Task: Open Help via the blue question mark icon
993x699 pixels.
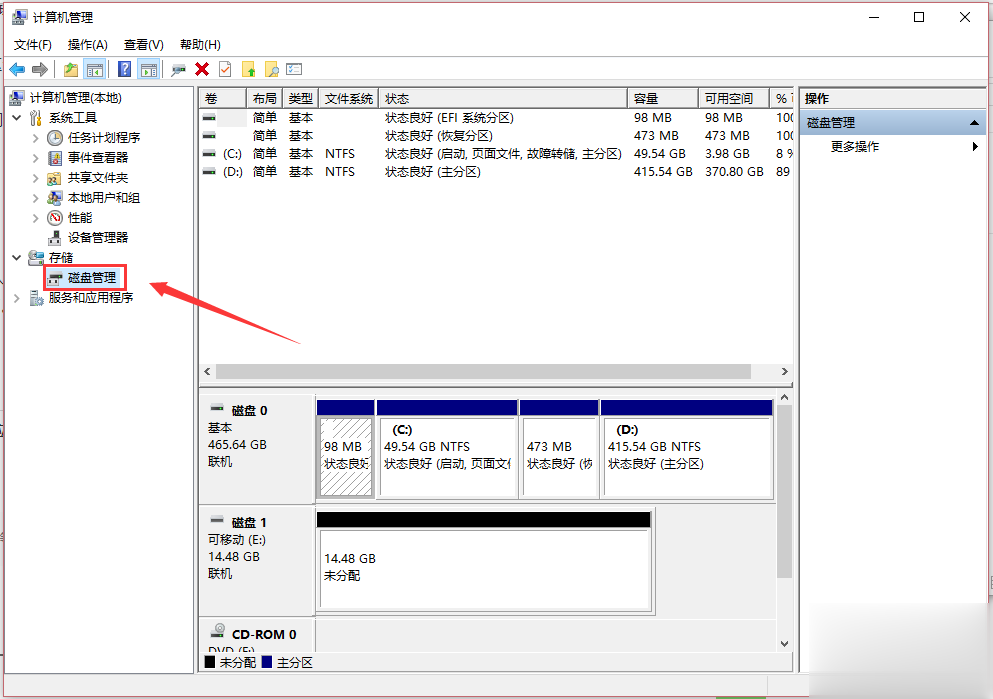Action: 124,69
